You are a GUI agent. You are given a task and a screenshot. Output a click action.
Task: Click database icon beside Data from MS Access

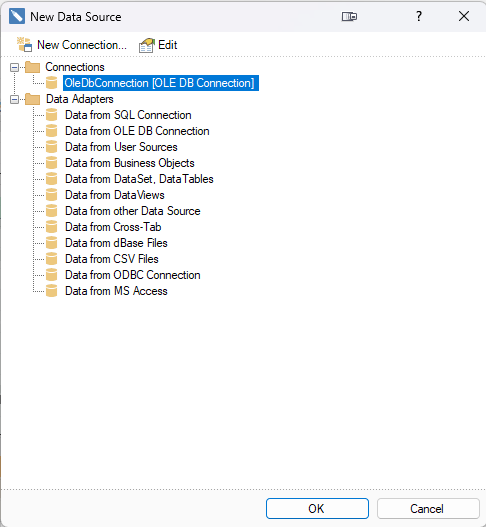(51, 291)
